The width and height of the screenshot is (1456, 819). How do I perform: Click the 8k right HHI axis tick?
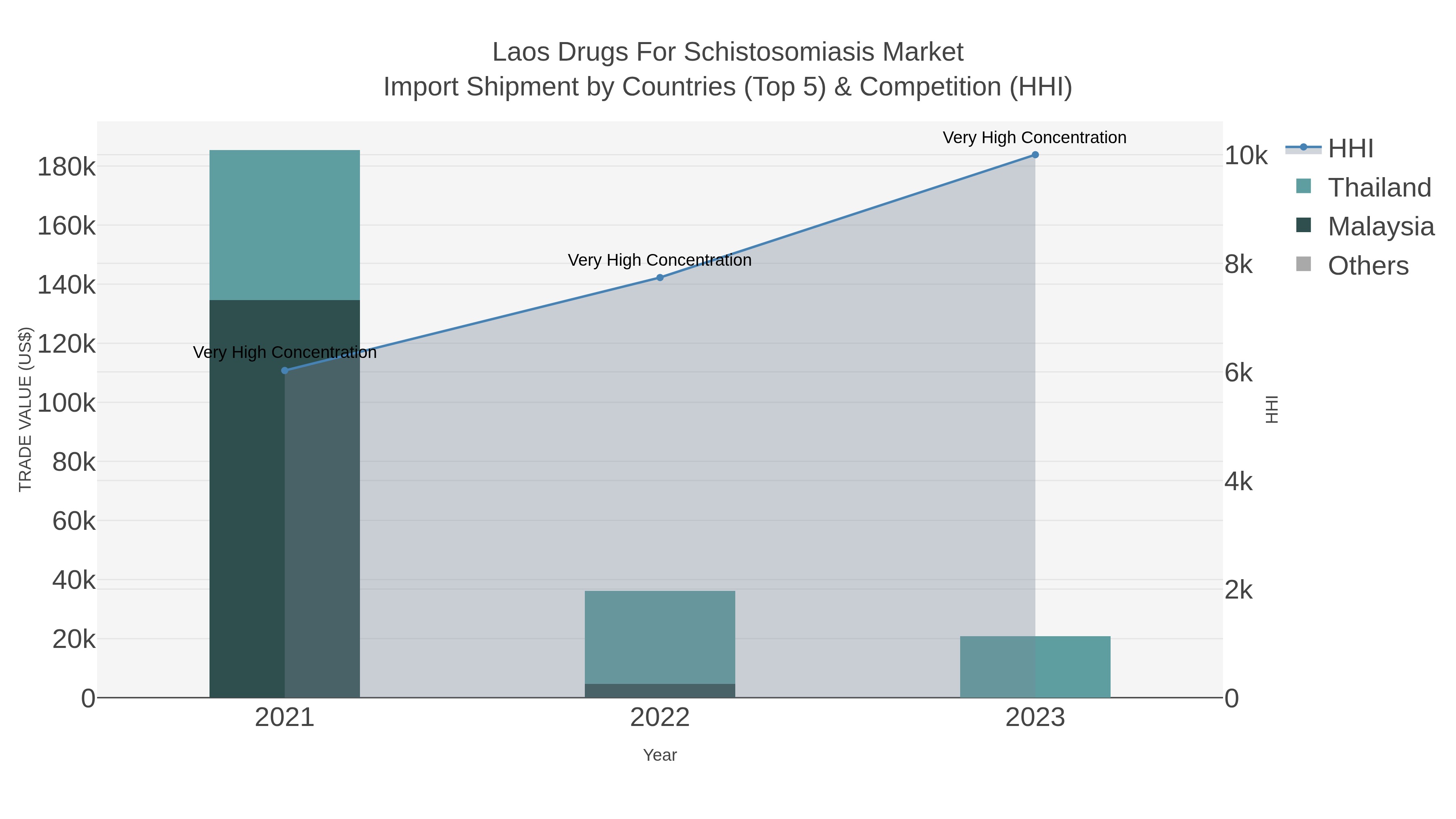tap(1239, 265)
